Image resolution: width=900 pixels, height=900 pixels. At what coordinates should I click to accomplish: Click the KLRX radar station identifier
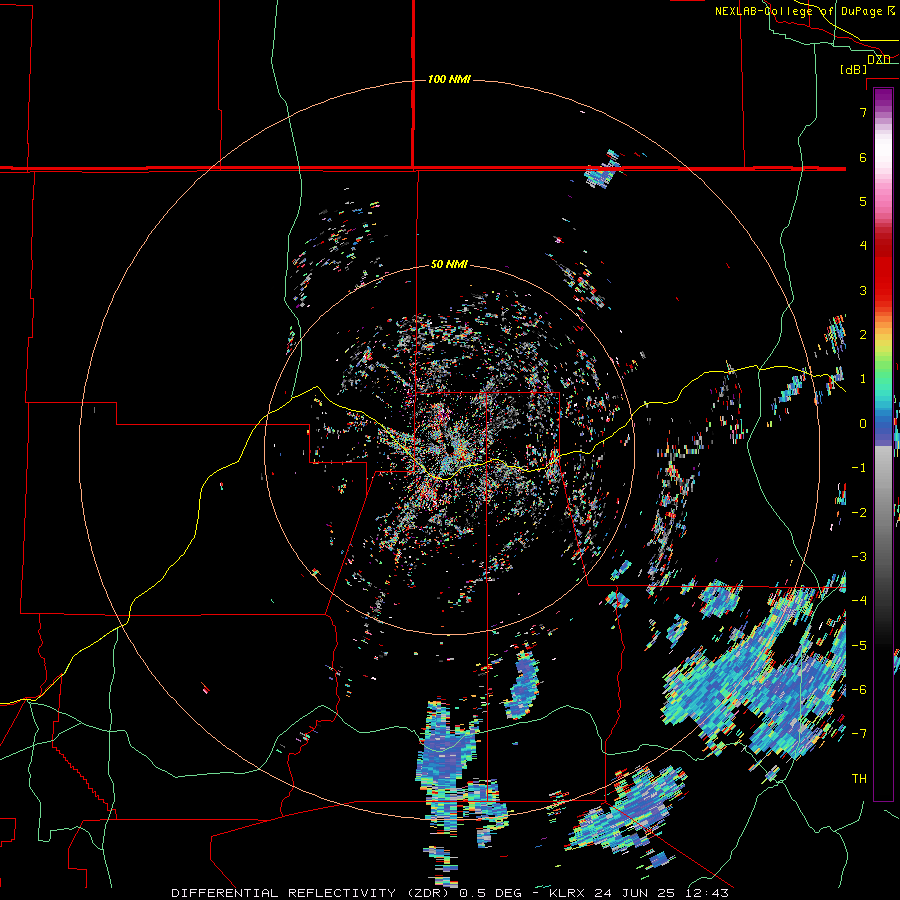tap(568, 893)
